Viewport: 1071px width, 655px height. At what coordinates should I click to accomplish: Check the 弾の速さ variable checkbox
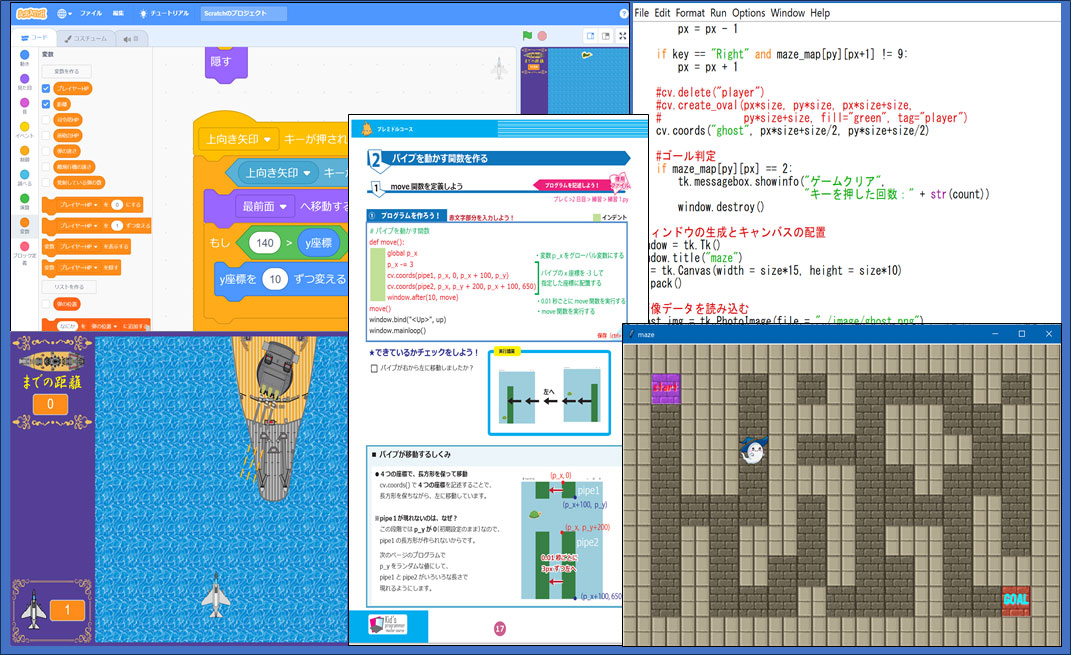click(46, 151)
